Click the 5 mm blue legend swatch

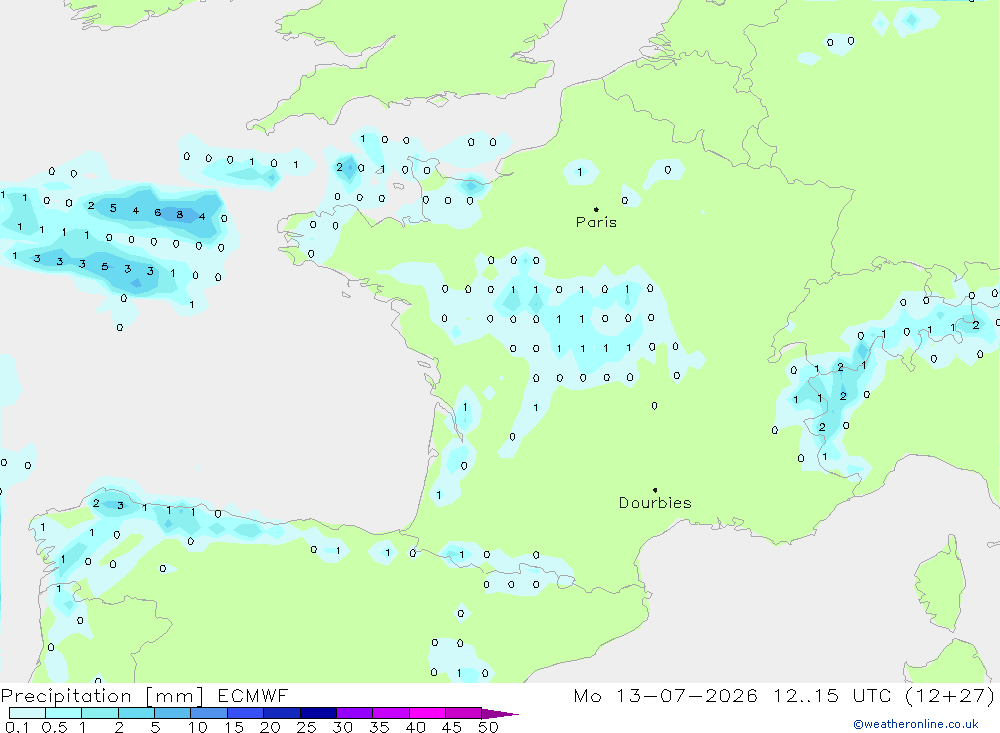click(x=172, y=713)
